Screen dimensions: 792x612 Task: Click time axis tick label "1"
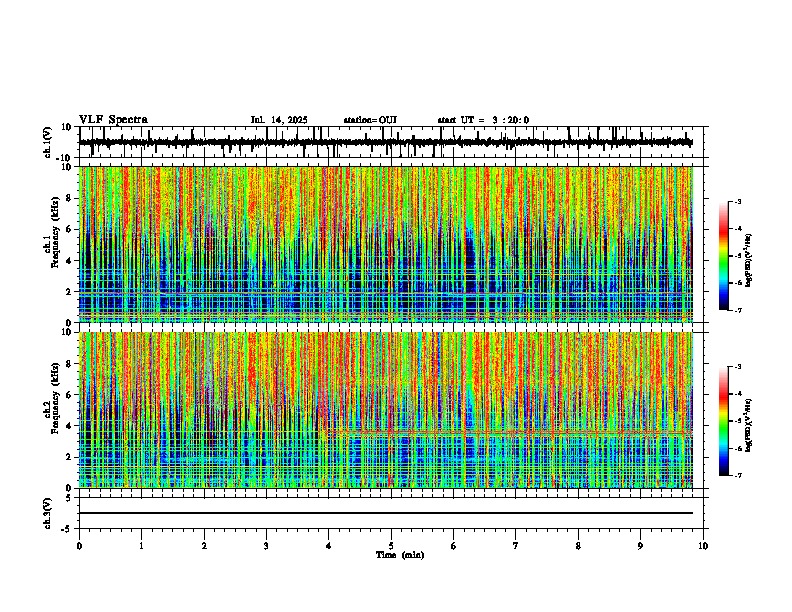click(x=141, y=546)
